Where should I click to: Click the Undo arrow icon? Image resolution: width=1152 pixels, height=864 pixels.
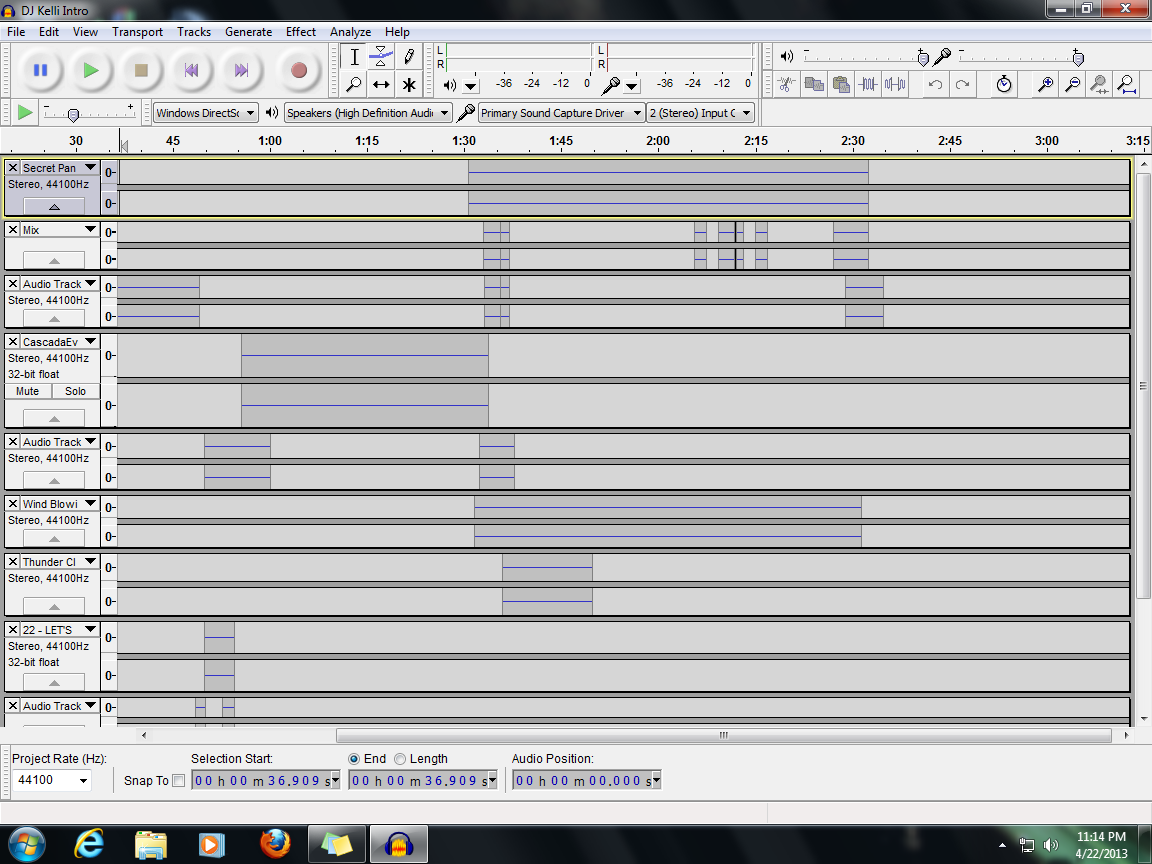pos(935,84)
